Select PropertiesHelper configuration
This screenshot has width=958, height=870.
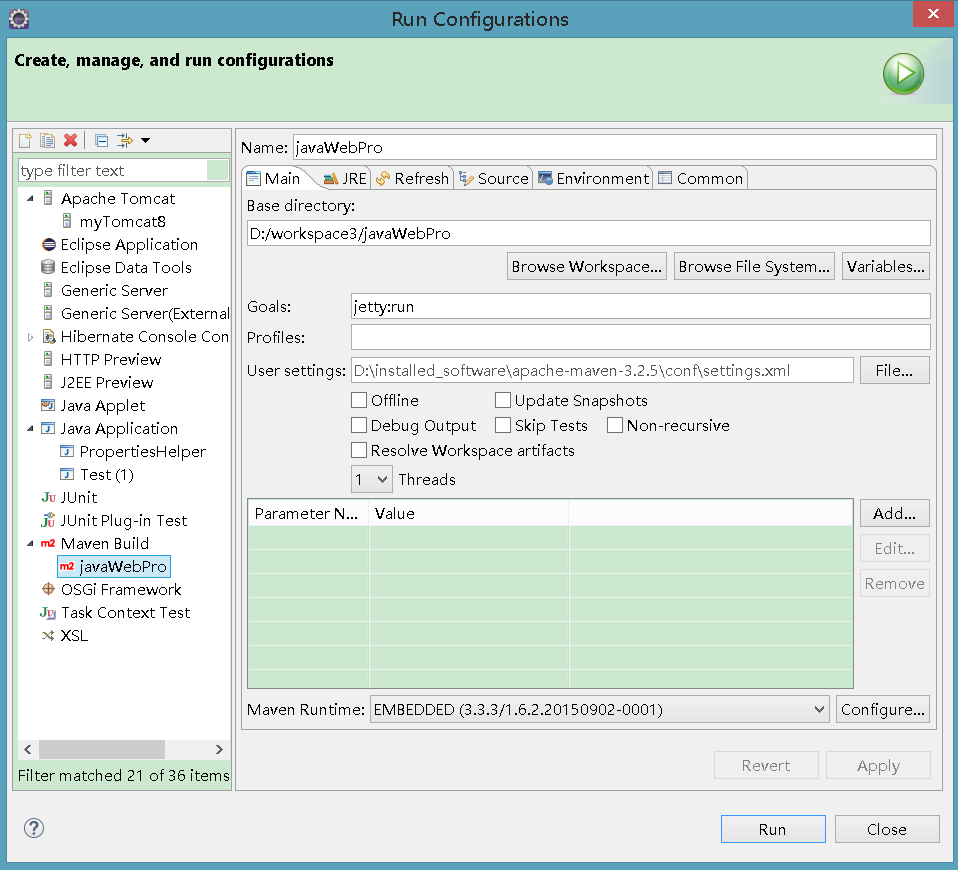(x=142, y=452)
